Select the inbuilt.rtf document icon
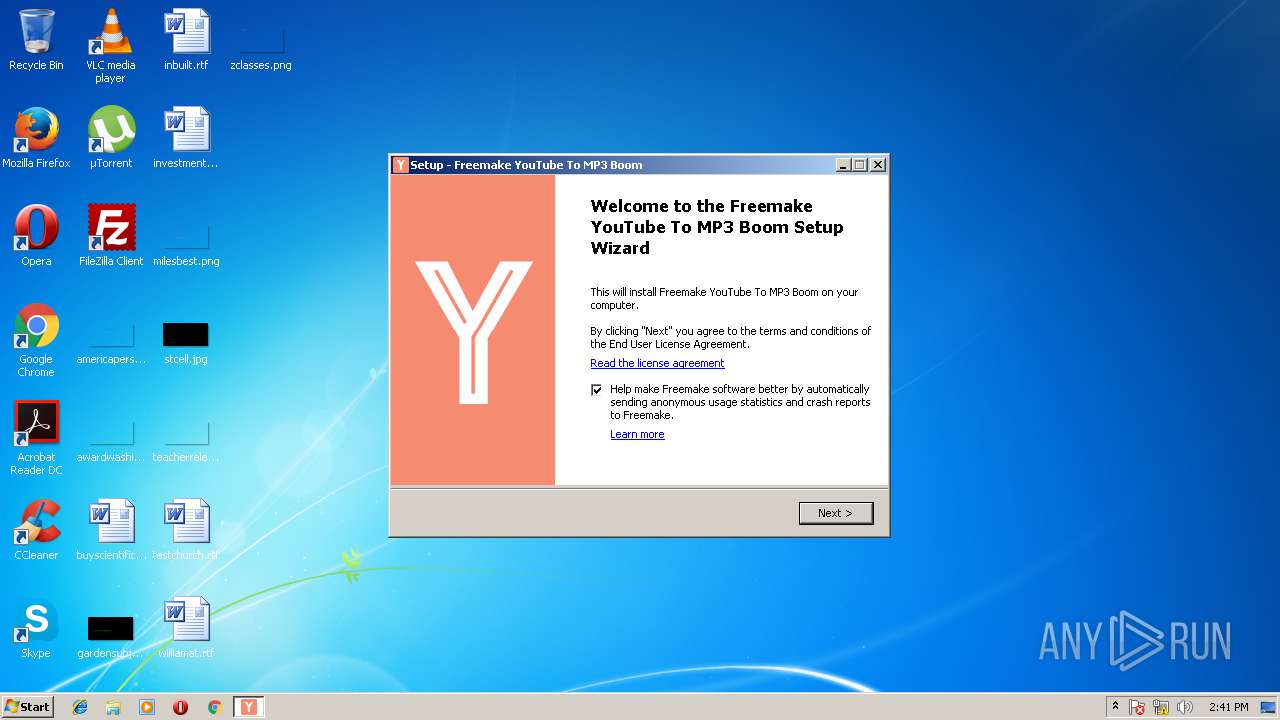 [186, 40]
